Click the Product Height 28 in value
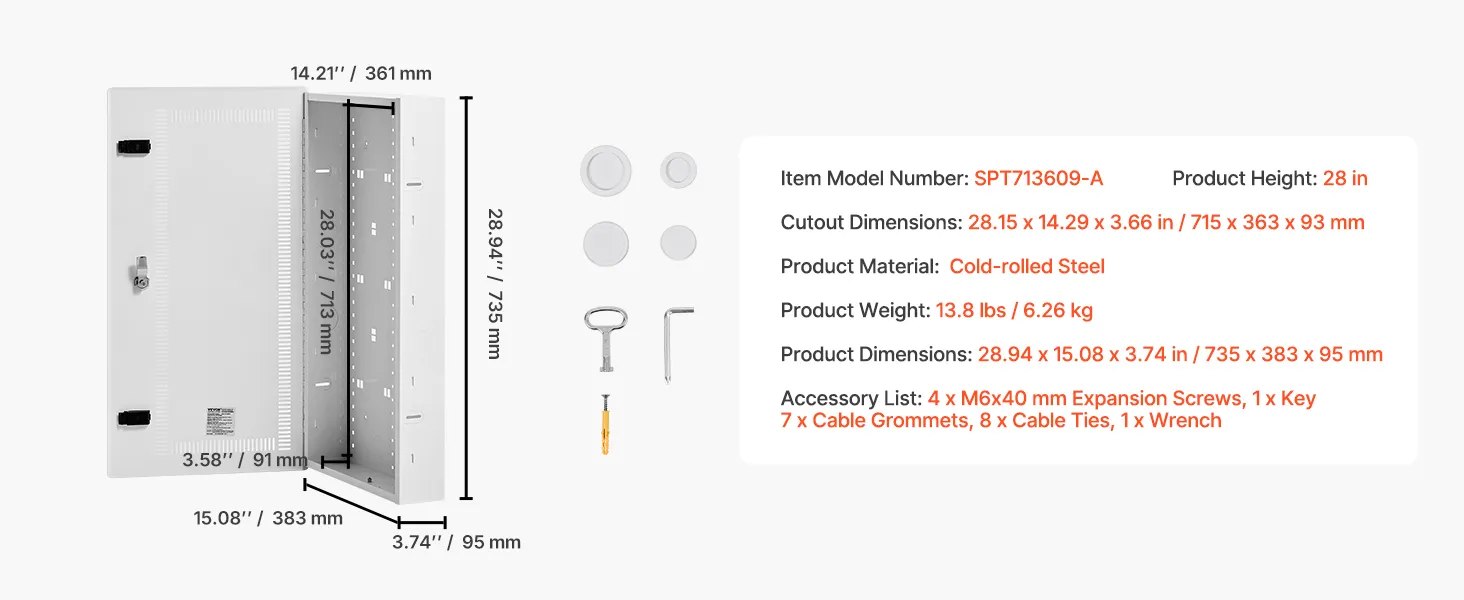 [1345, 179]
